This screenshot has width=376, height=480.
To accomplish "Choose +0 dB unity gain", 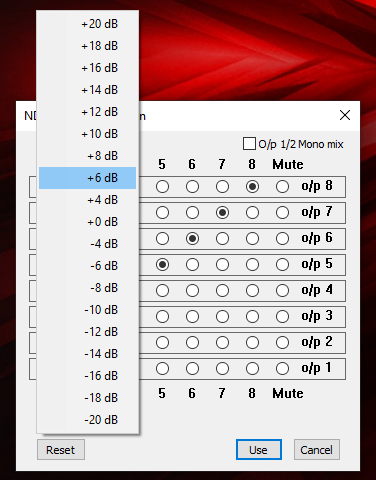I will [x=87, y=222].
